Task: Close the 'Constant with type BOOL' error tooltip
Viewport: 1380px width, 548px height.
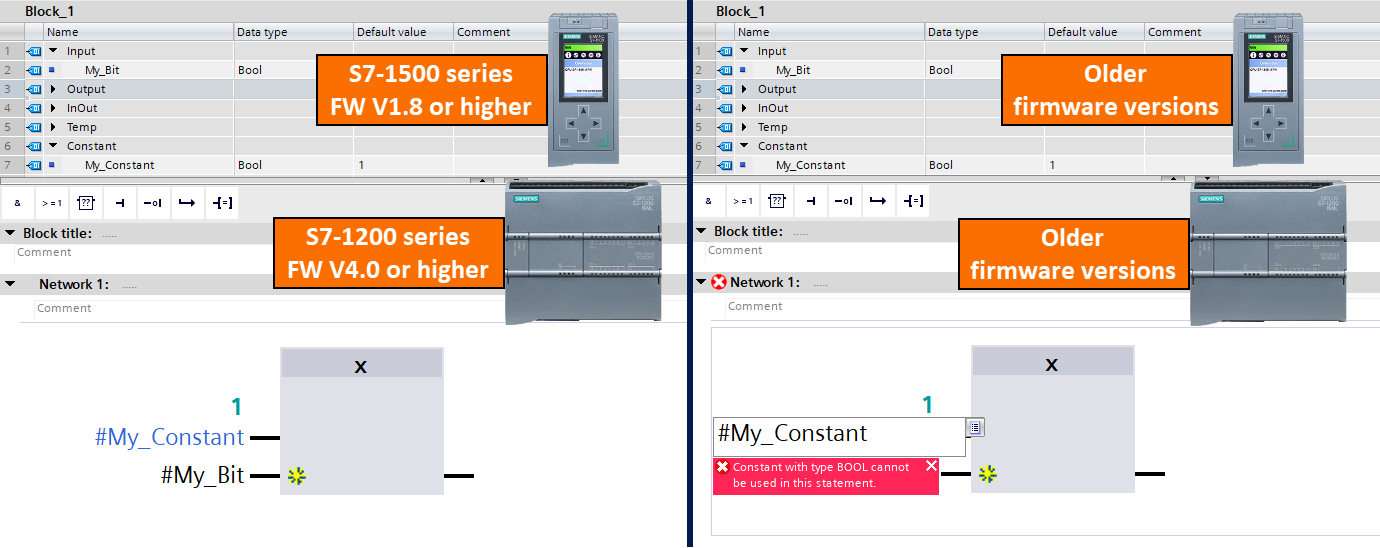Action: point(931,466)
